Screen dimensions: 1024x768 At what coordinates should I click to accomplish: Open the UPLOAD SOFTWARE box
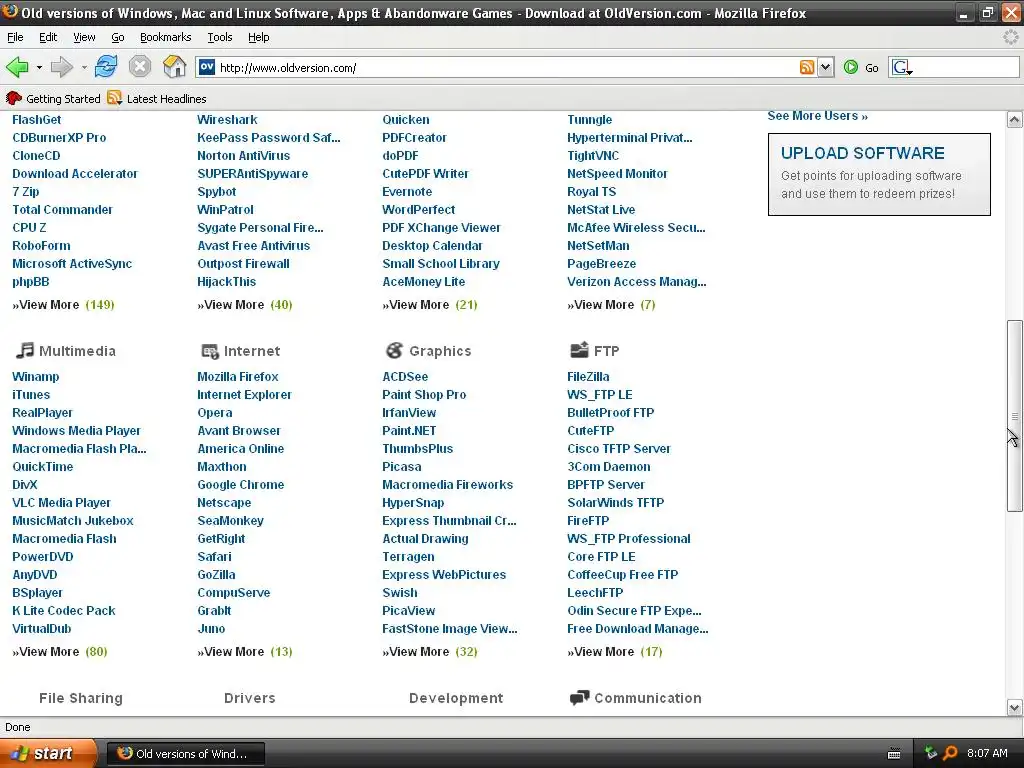point(879,174)
